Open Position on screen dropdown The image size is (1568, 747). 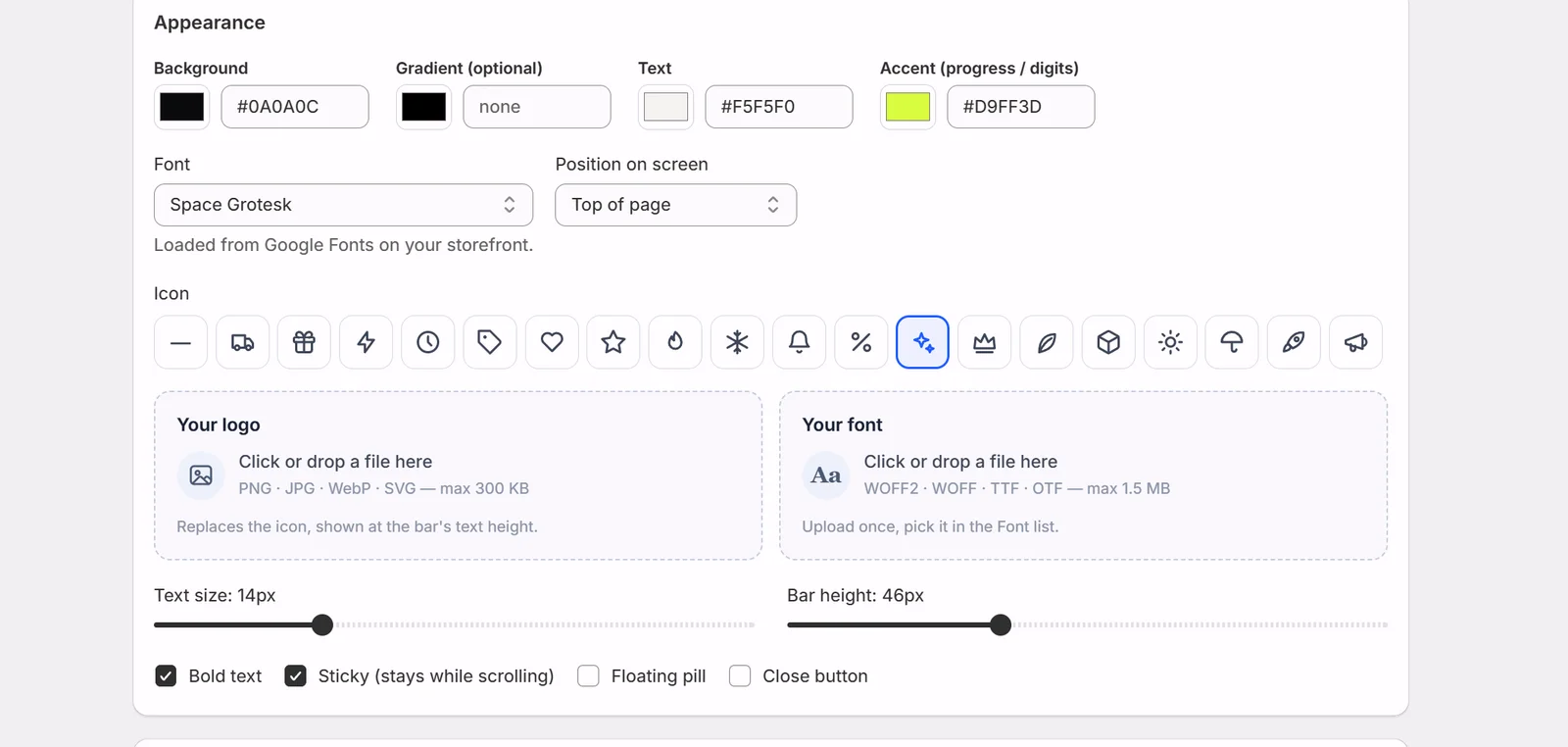pos(675,205)
